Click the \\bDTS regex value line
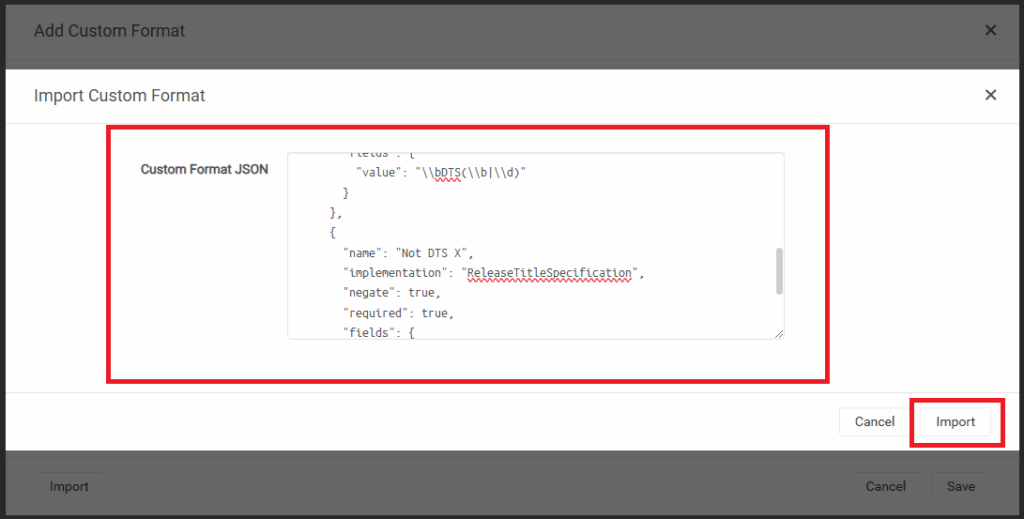The height and width of the screenshot is (519, 1024). (x=441, y=173)
